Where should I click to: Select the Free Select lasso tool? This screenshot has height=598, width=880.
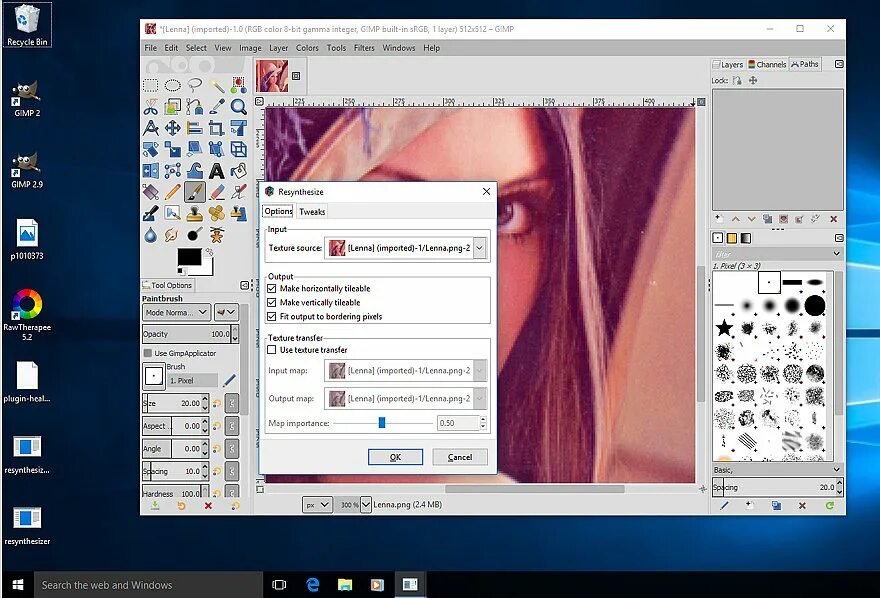tap(195, 85)
